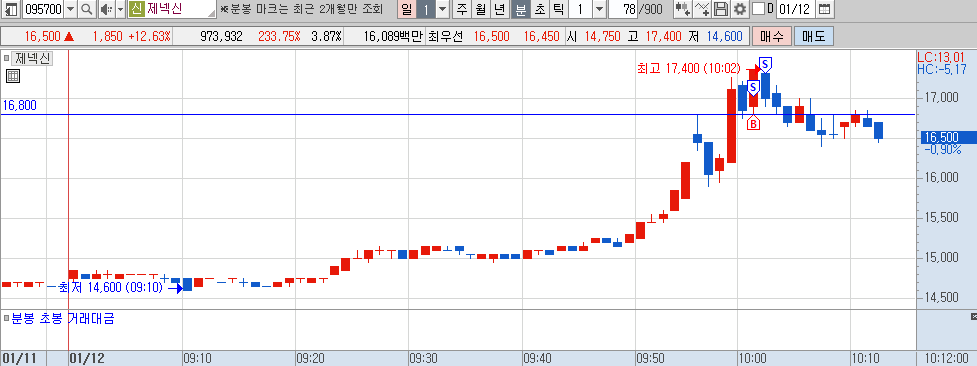Screen dimensions: 977x366
Task: Click the 3.87% turnover value
Action: tap(326, 36)
